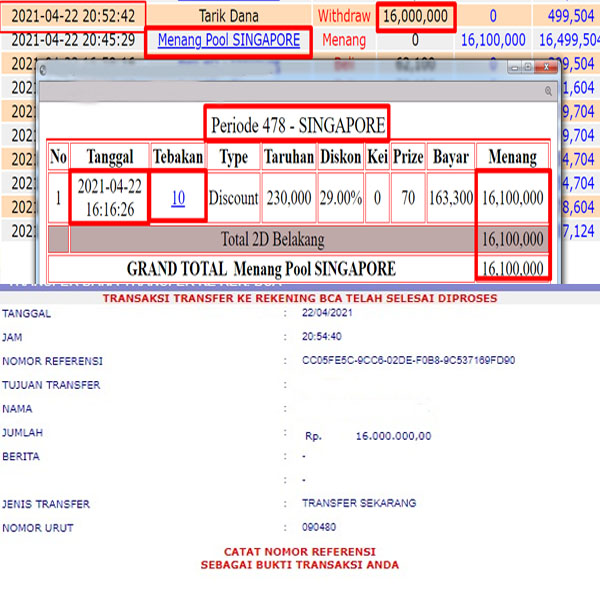Click the Taruhan column header

click(289, 157)
